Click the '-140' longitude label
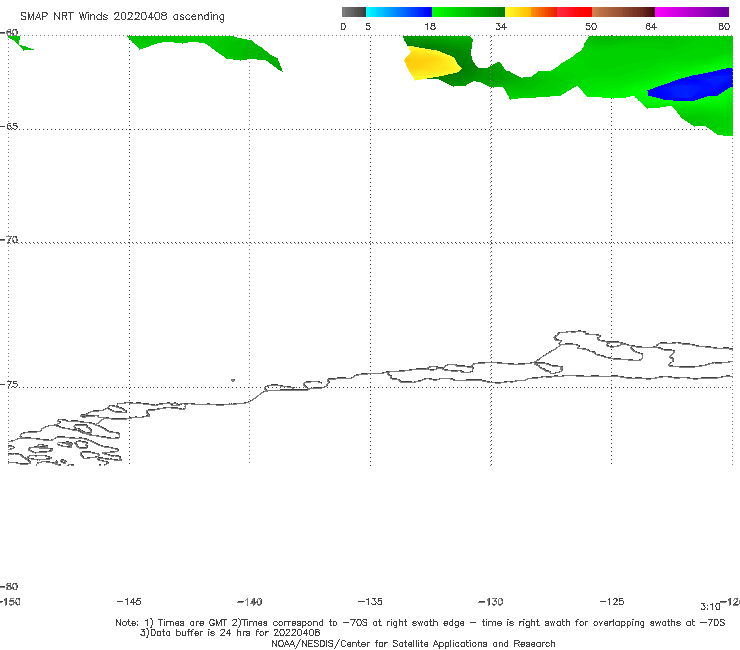 250,602
